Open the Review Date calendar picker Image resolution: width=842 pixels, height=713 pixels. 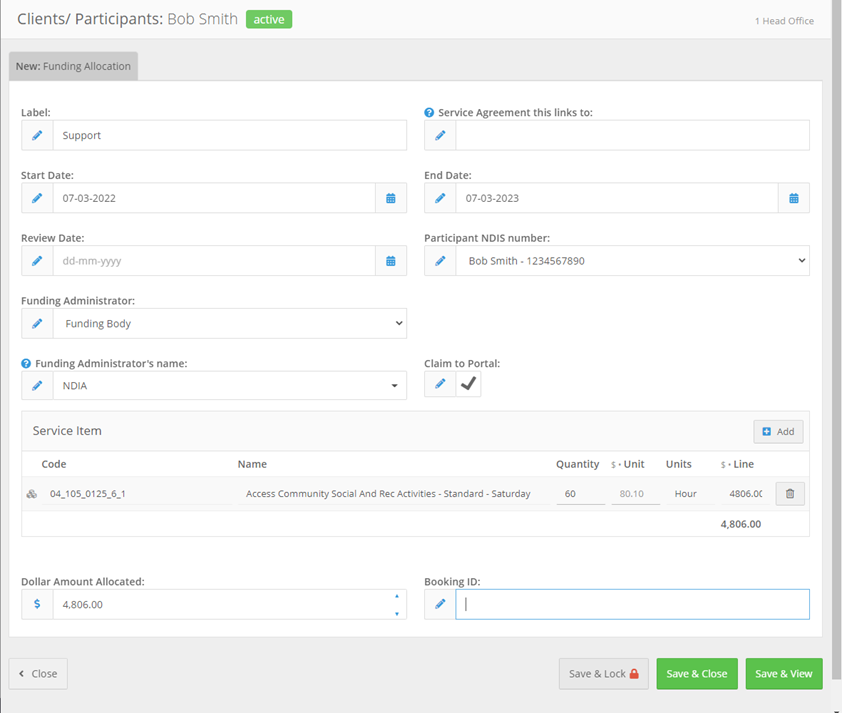coord(391,261)
